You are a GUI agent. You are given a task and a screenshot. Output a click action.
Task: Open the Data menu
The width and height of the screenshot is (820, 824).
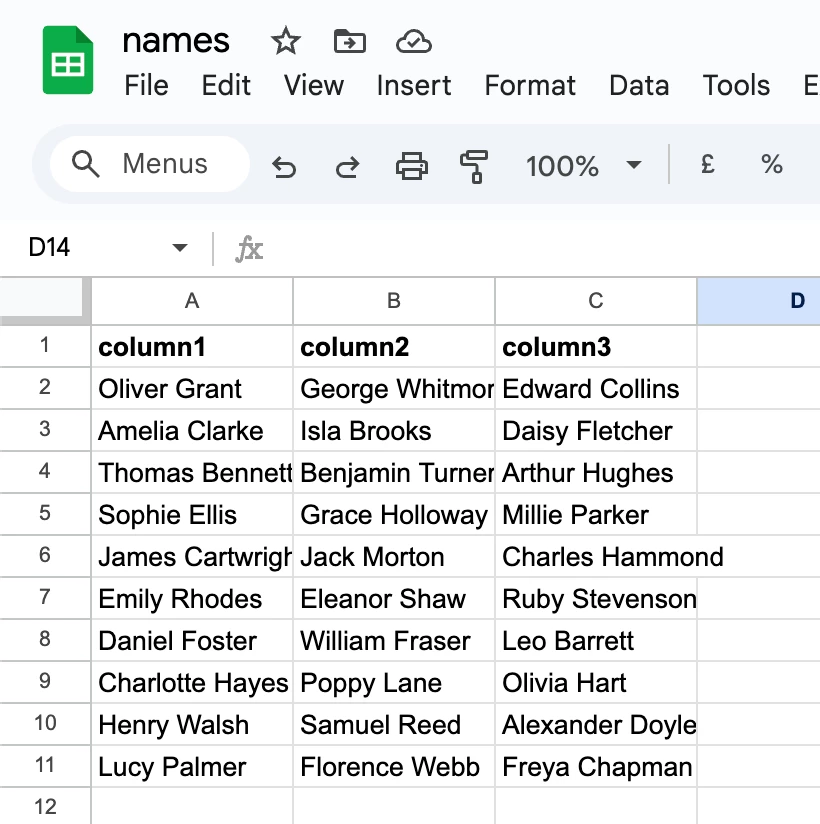click(x=639, y=85)
